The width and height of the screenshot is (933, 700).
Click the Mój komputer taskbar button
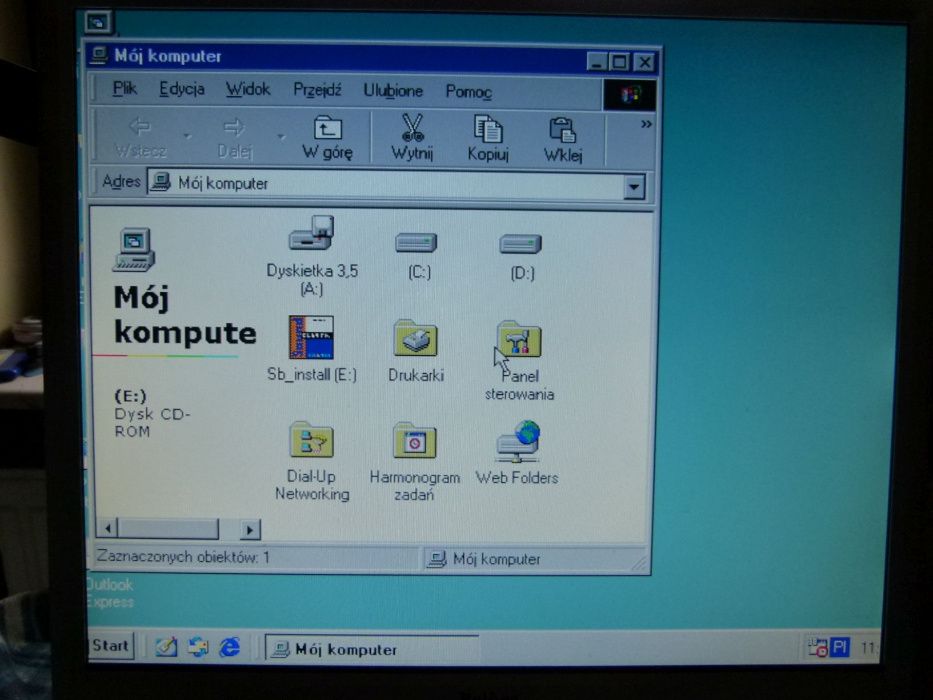coord(372,649)
